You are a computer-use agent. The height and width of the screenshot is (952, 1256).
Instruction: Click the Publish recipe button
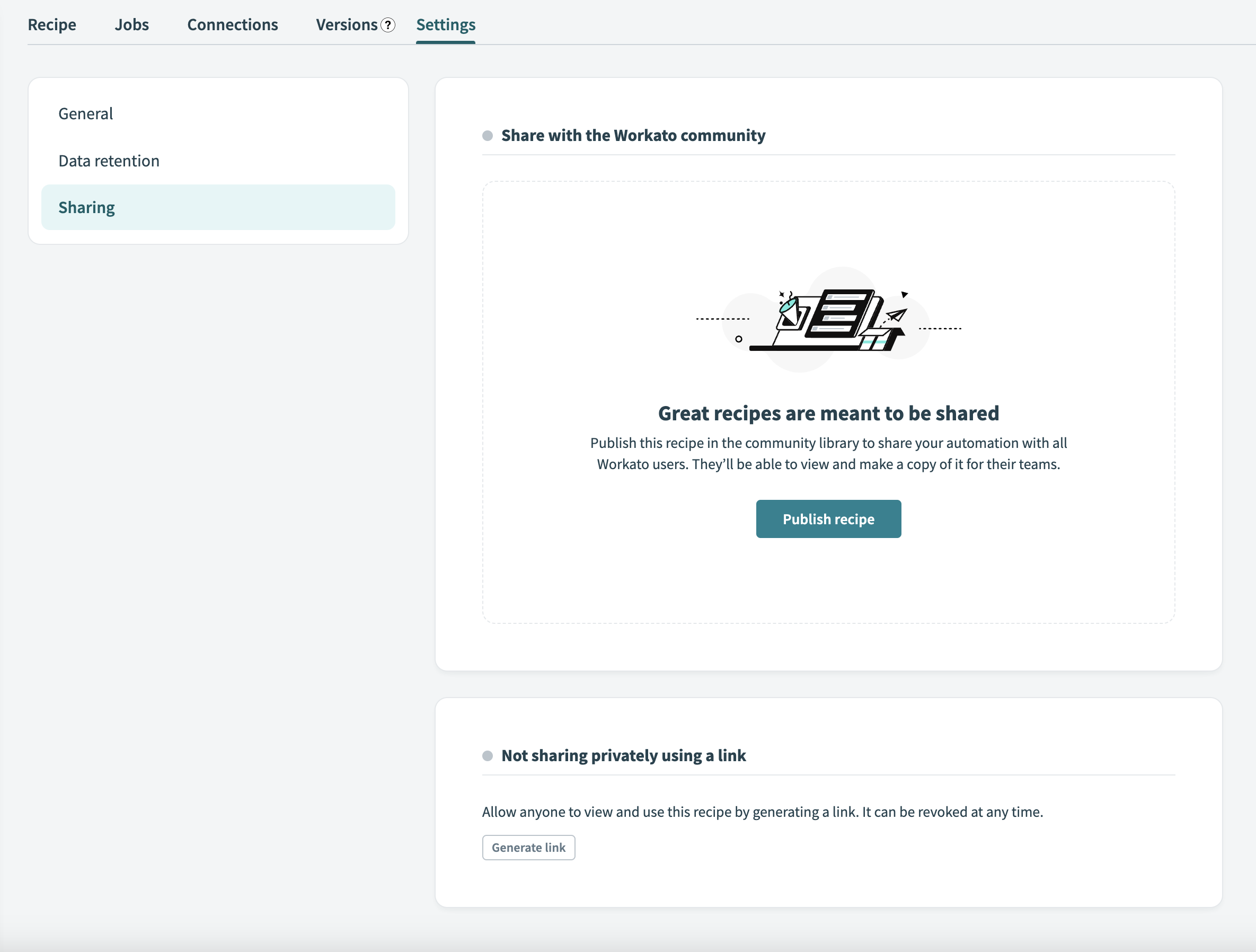click(828, 519)
